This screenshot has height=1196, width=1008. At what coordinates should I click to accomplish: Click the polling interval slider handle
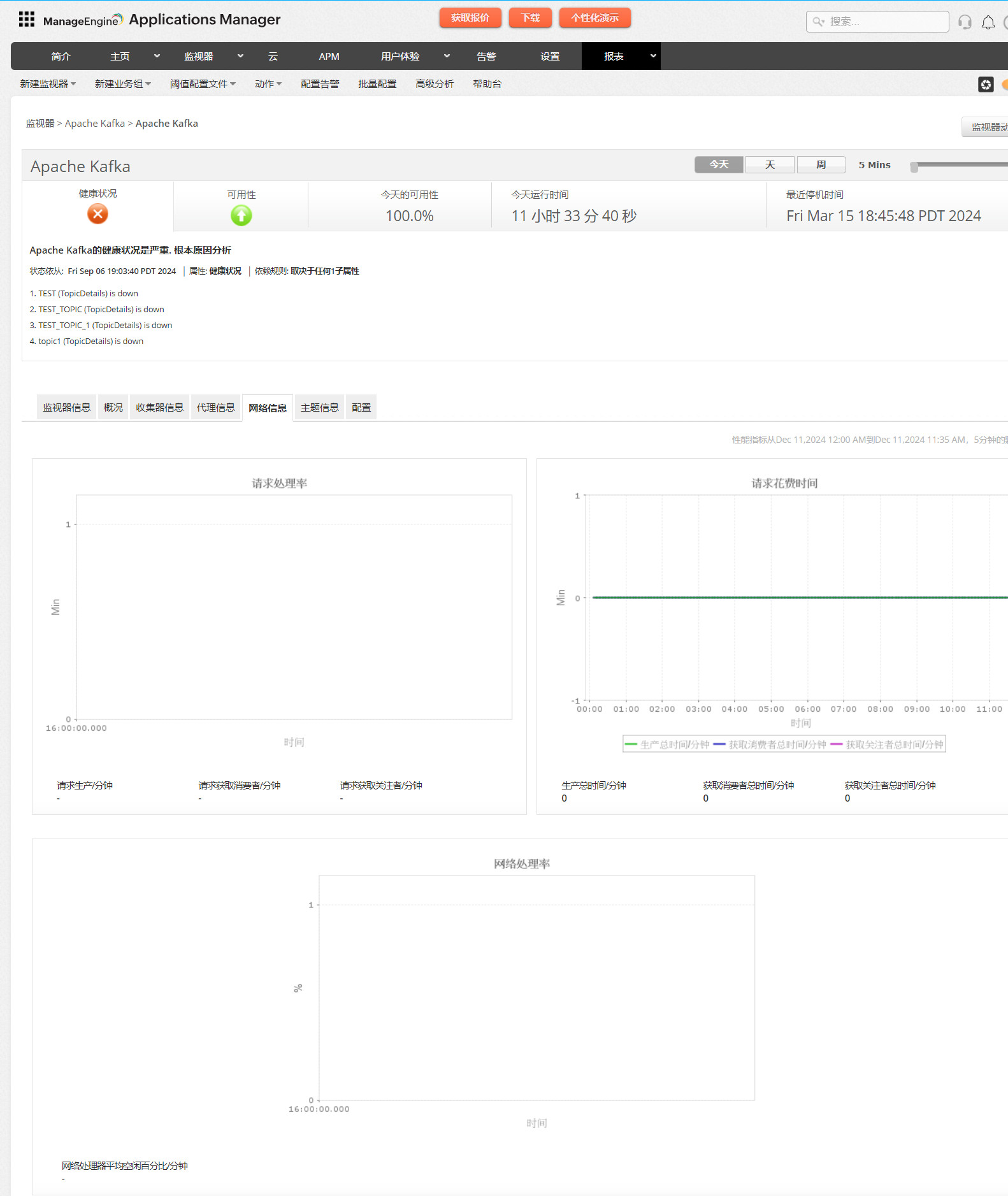click(x=914, y=167)
